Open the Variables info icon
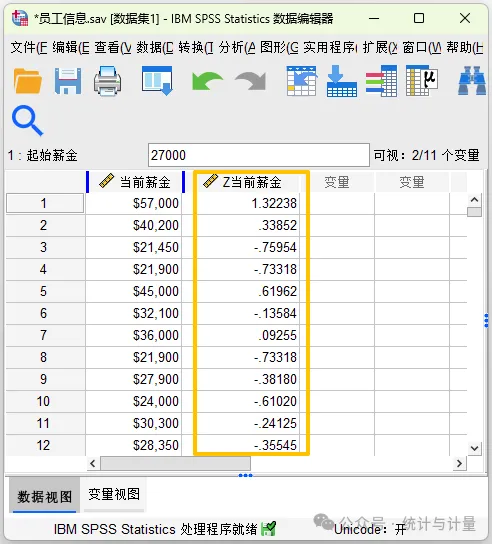492x544 pixels. pyautogui.click(x=381, y=81)
